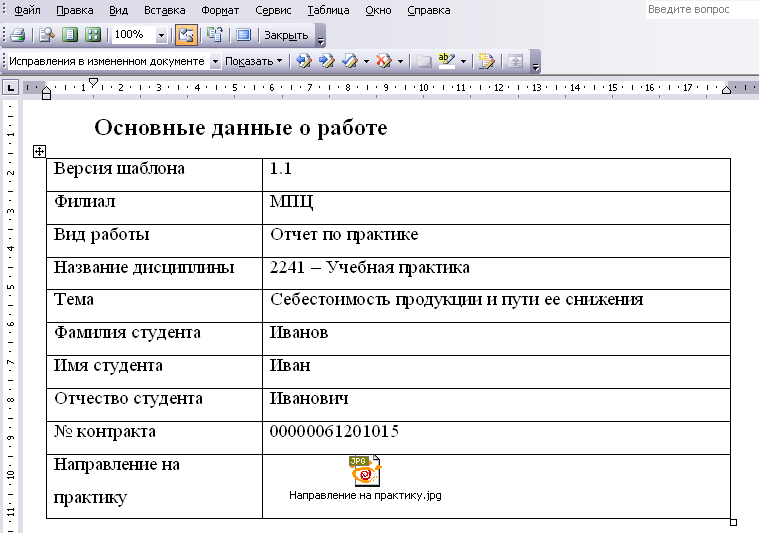Open the Окно menu
Screen dimensions: 759x533
[x=378, y=10]
